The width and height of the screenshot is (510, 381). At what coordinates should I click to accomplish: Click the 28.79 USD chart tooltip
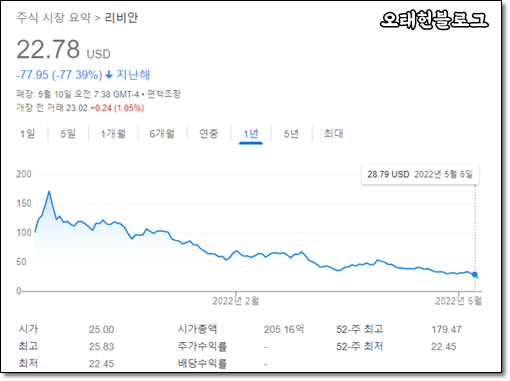tap(420, 174)
